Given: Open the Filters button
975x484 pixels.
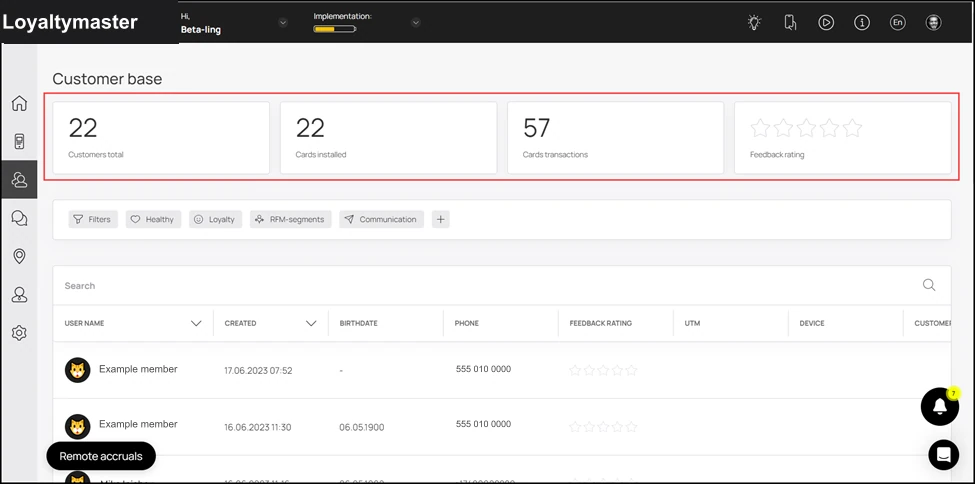Looking at the screenshot, I should click(x=93, y=219).
